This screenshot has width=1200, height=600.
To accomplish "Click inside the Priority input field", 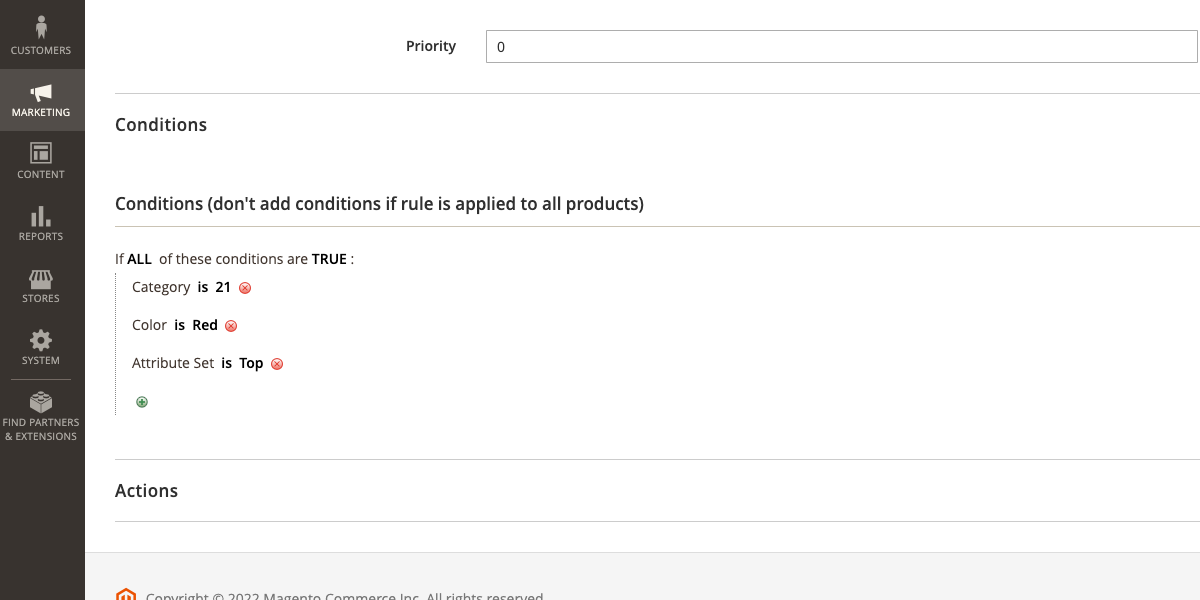I will pyautogui.click(x=840, y=46).
